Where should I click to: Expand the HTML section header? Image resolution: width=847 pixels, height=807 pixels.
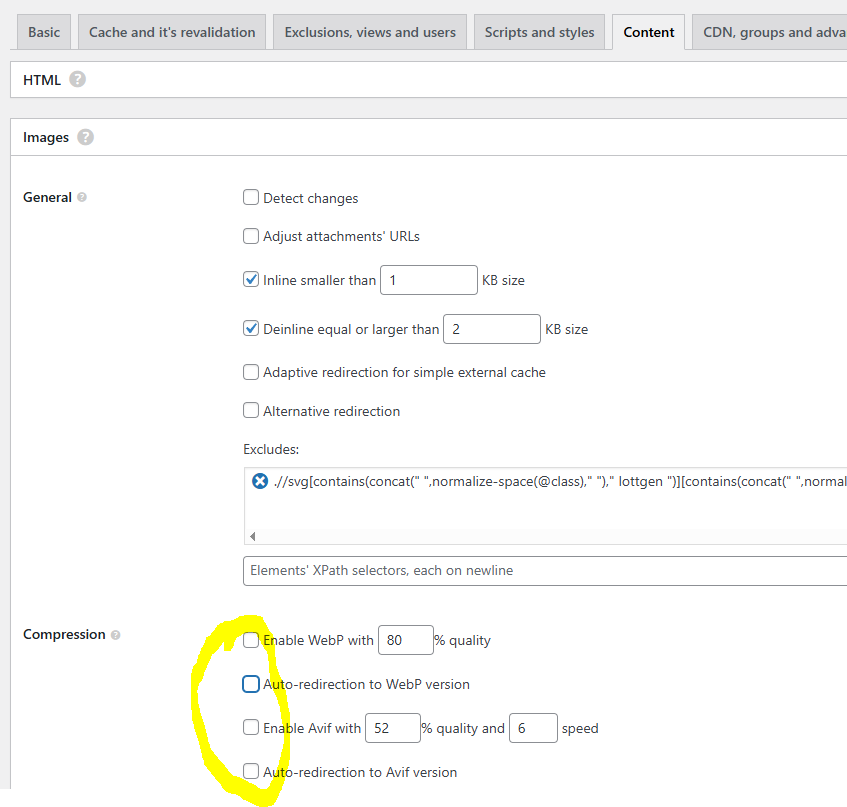(x=42, y=80)
